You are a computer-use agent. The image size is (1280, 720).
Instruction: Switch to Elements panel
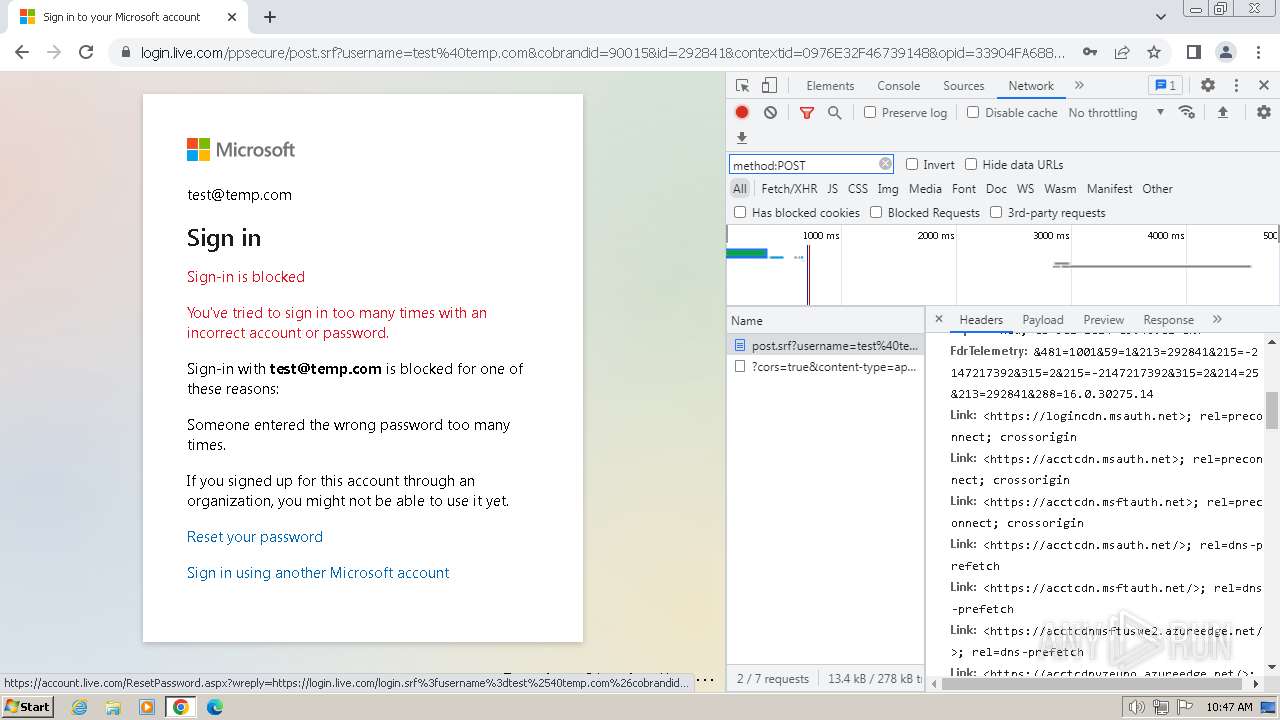830,86
